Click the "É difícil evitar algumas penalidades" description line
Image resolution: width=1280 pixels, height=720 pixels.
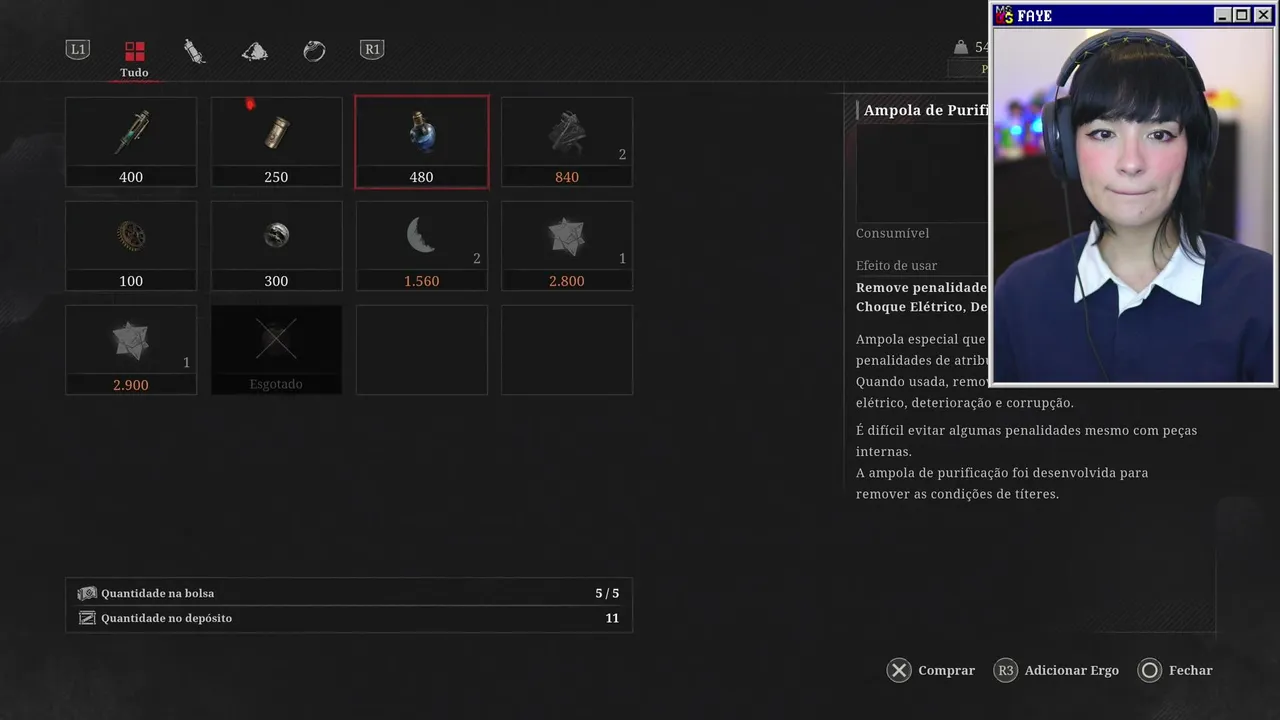tap(1026, 430)
